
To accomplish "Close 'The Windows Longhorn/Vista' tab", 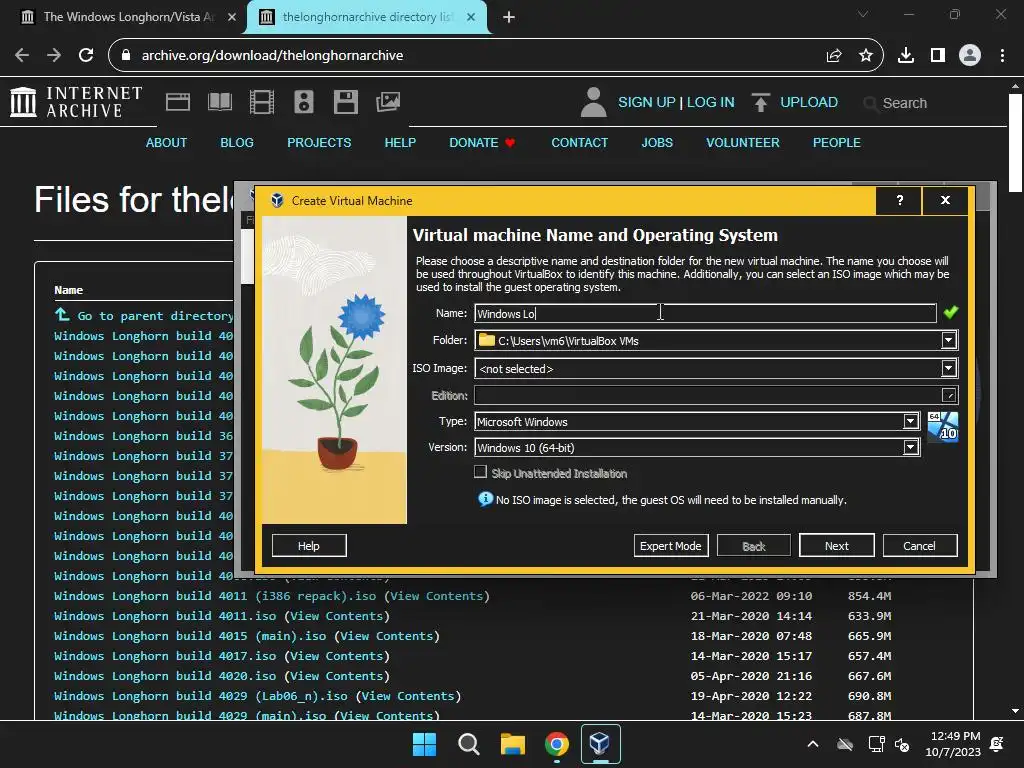I will [232, 18].
